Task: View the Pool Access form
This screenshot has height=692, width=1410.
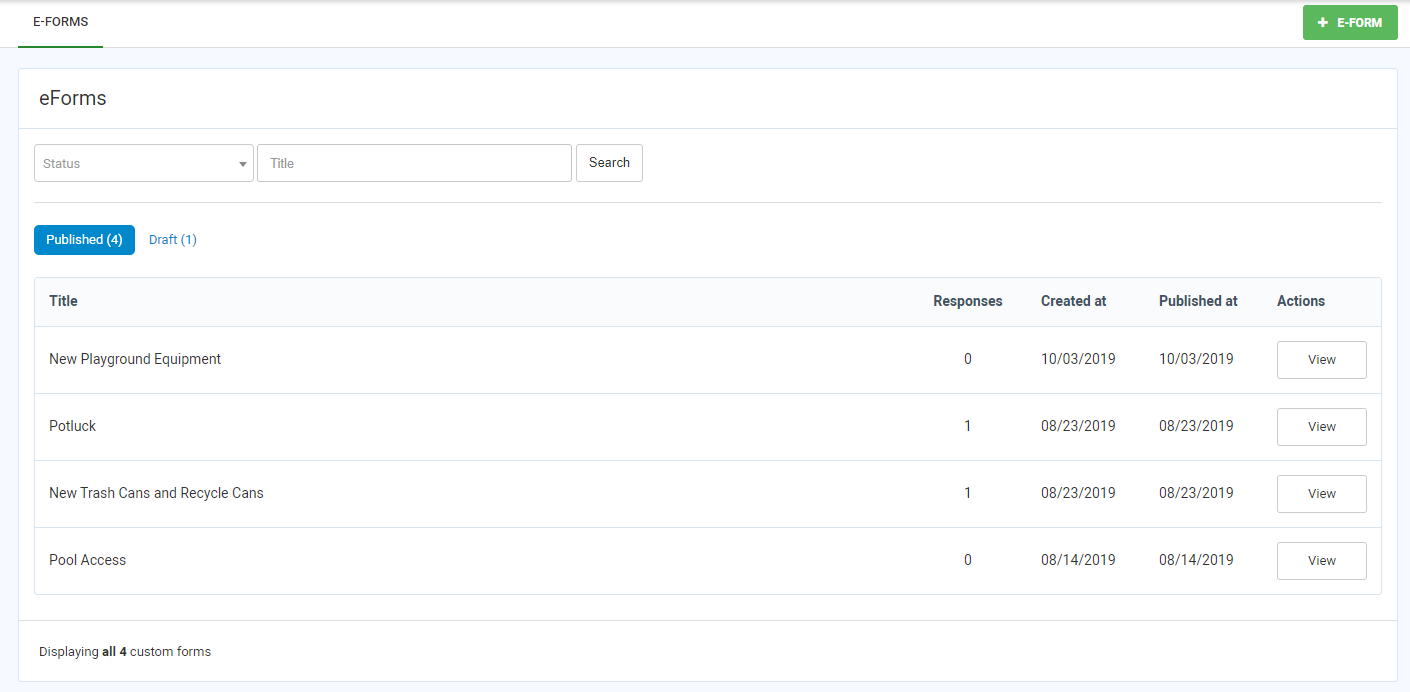Action: [x=1321, y=560]
